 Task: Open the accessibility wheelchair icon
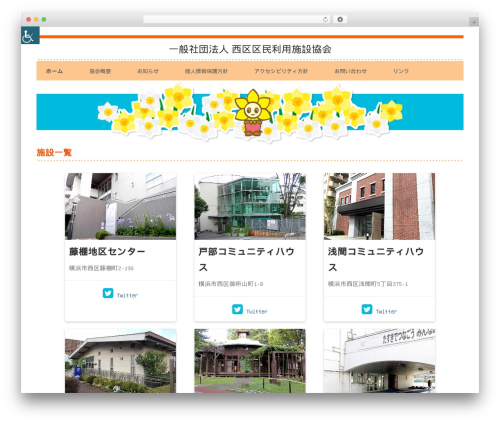pyautogui.click(x=30, y=35)
